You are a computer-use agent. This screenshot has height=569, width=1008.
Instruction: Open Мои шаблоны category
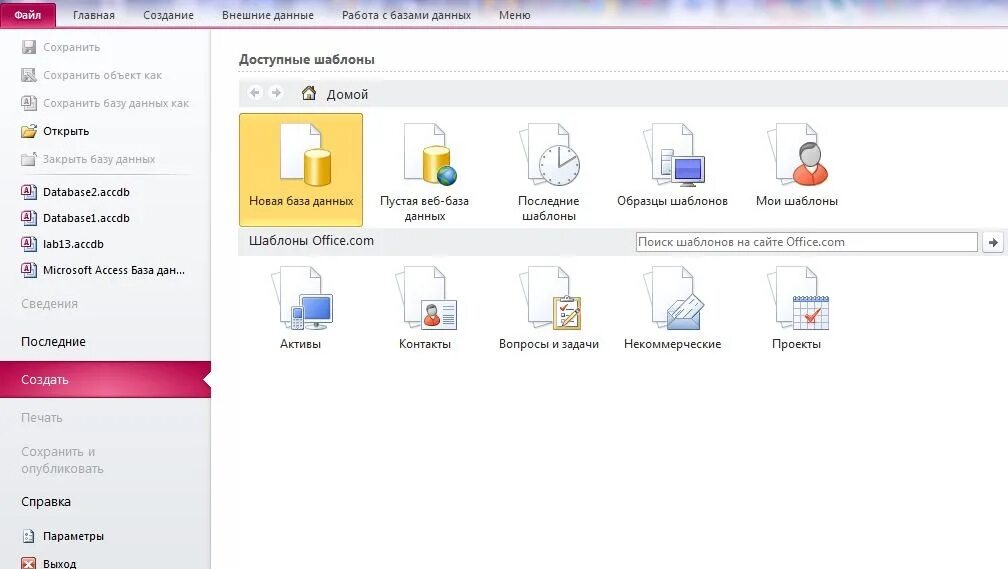[x=796, y=165]
